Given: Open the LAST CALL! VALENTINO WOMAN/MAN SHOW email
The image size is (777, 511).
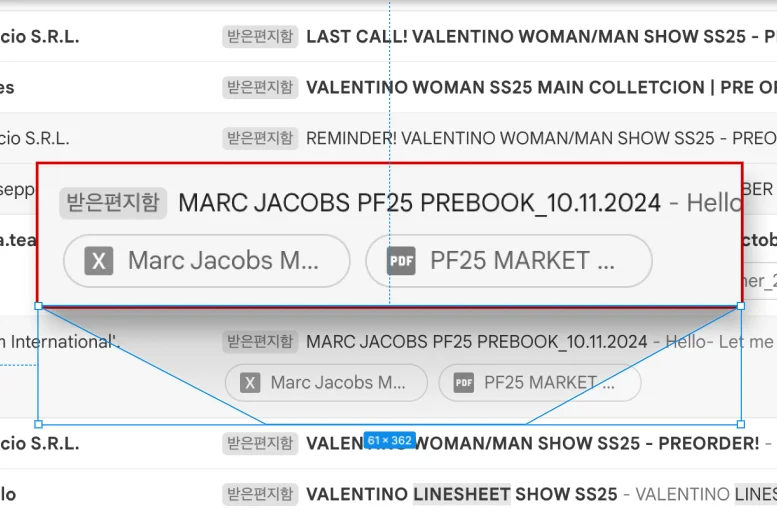Looking at the screenshot, I should (525, 37).
